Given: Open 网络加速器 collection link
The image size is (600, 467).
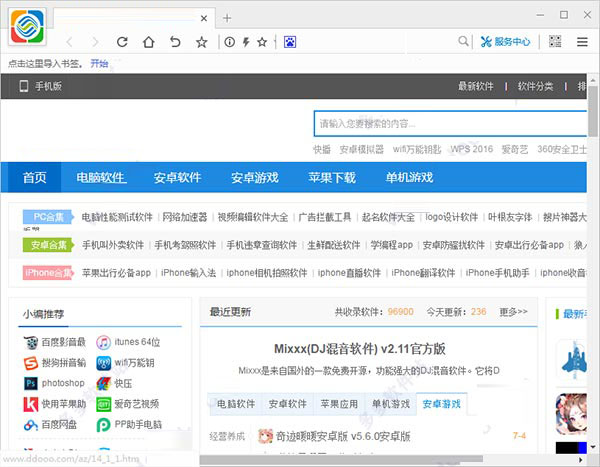Looking at the screenshot, I should pos(185,217).
